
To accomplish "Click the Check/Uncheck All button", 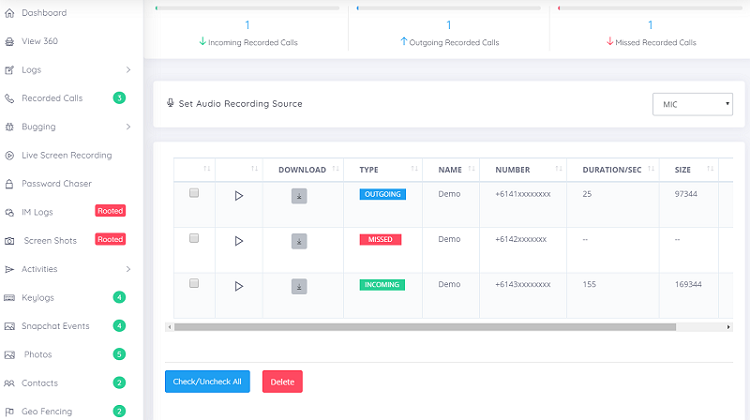I will (208, 381).
